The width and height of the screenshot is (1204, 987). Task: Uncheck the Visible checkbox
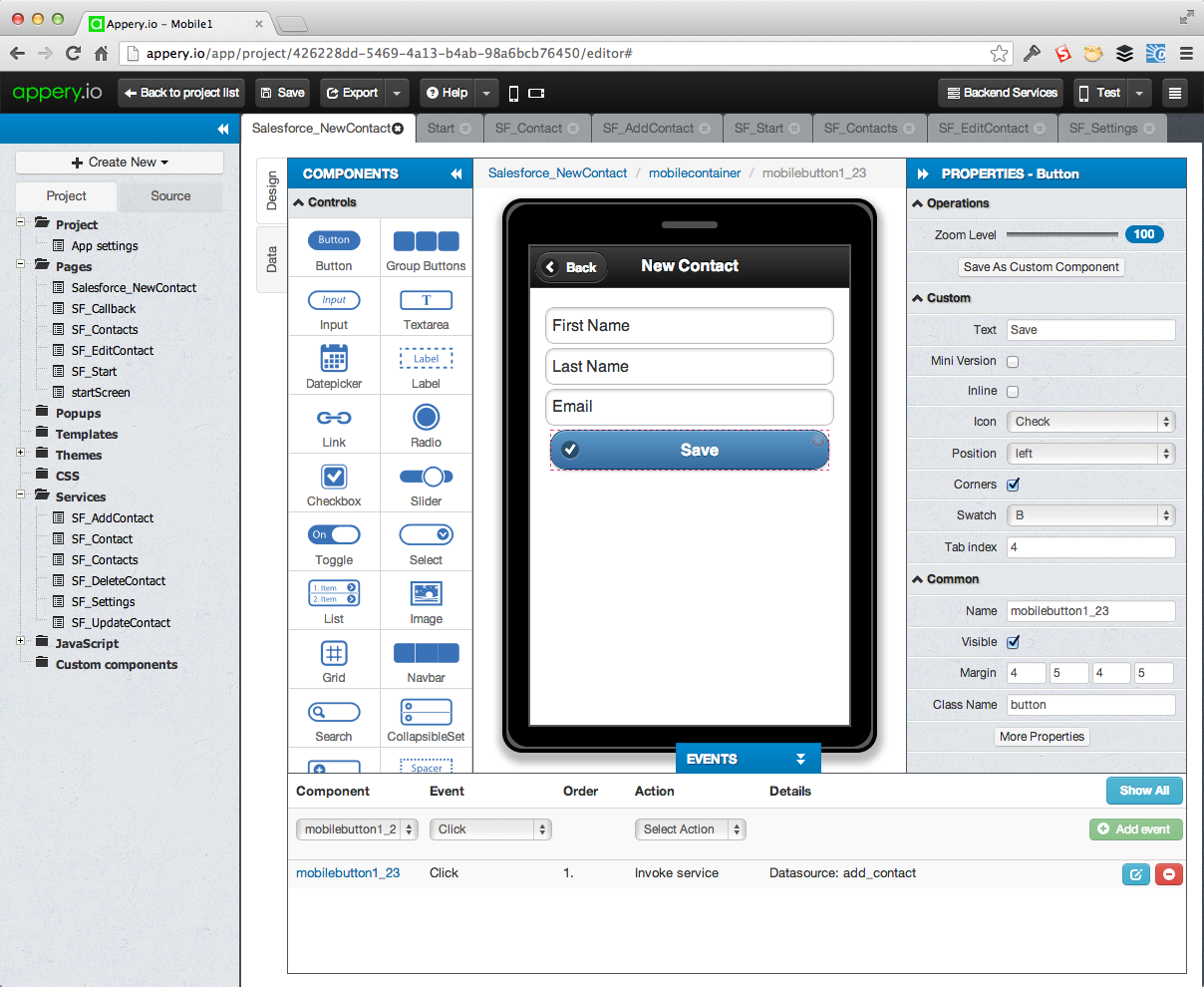(1013, 642)
